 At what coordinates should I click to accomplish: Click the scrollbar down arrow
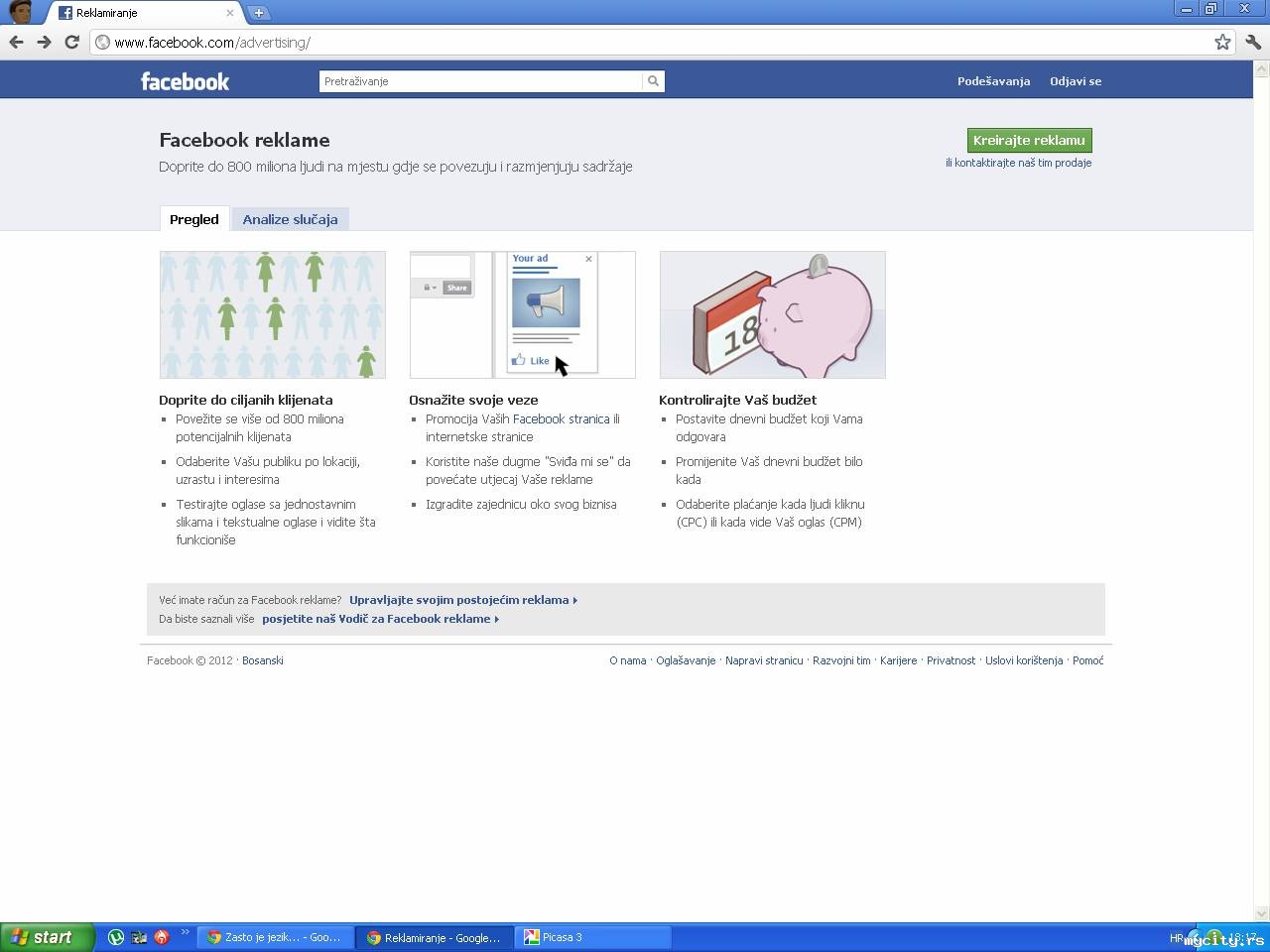[1262, 914]
